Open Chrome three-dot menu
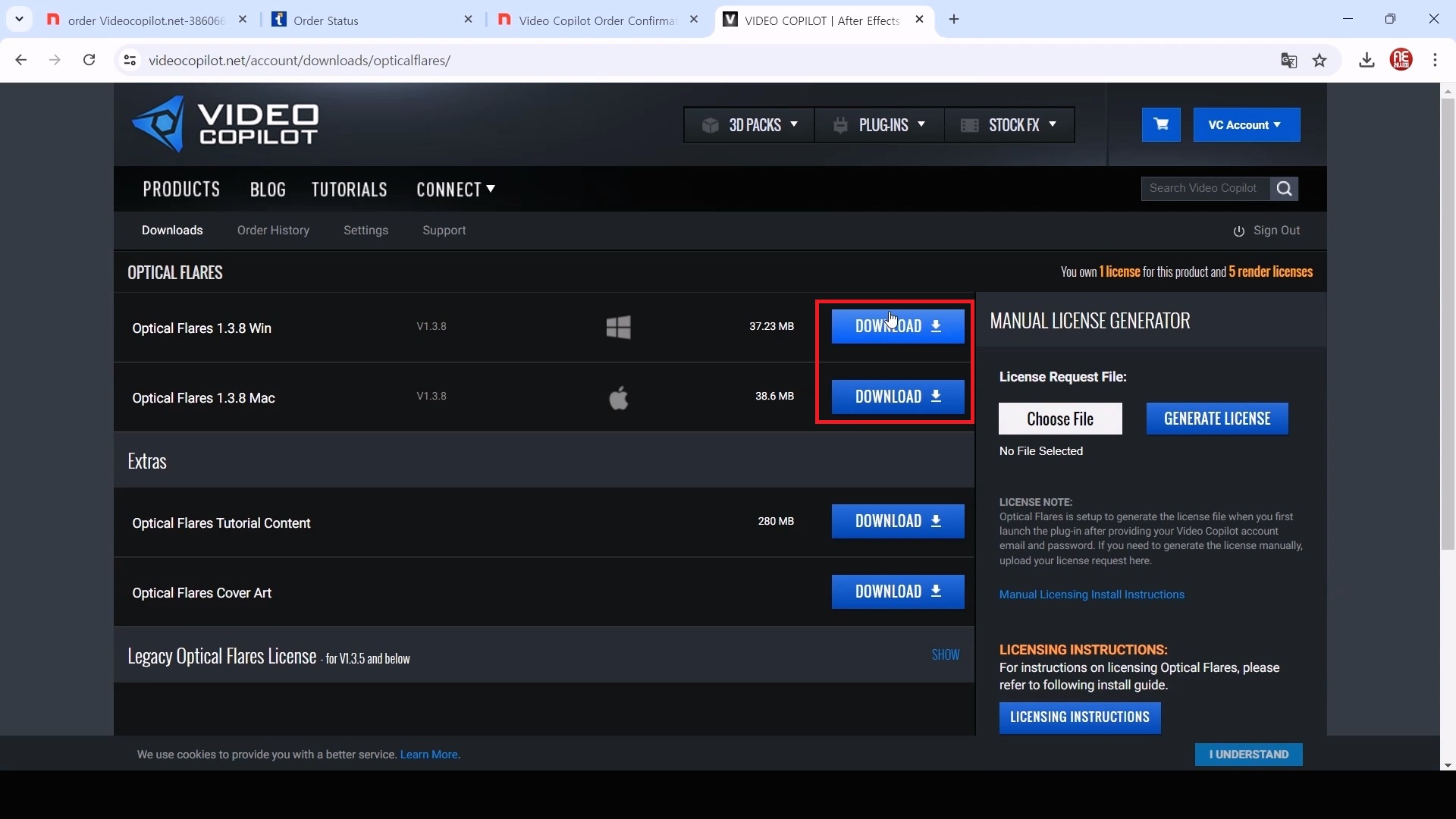Screen dimensions: 1456x819 tap(1436, 61)
